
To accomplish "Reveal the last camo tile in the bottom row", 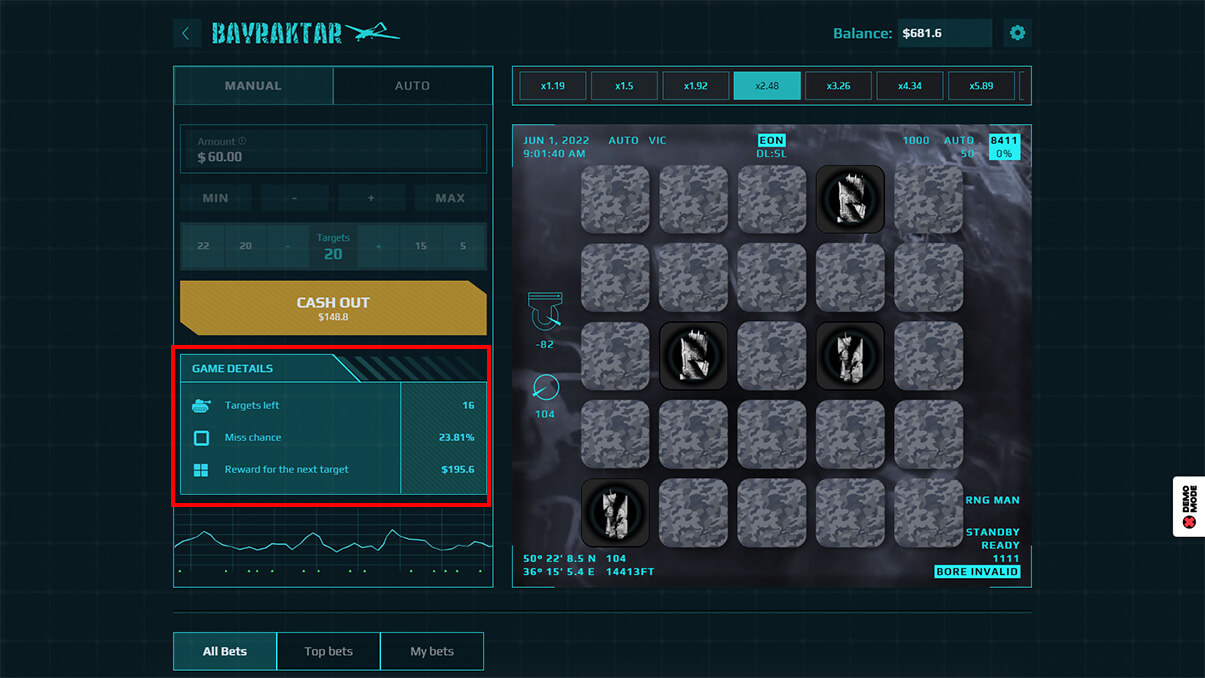I will tap(929, 513).
